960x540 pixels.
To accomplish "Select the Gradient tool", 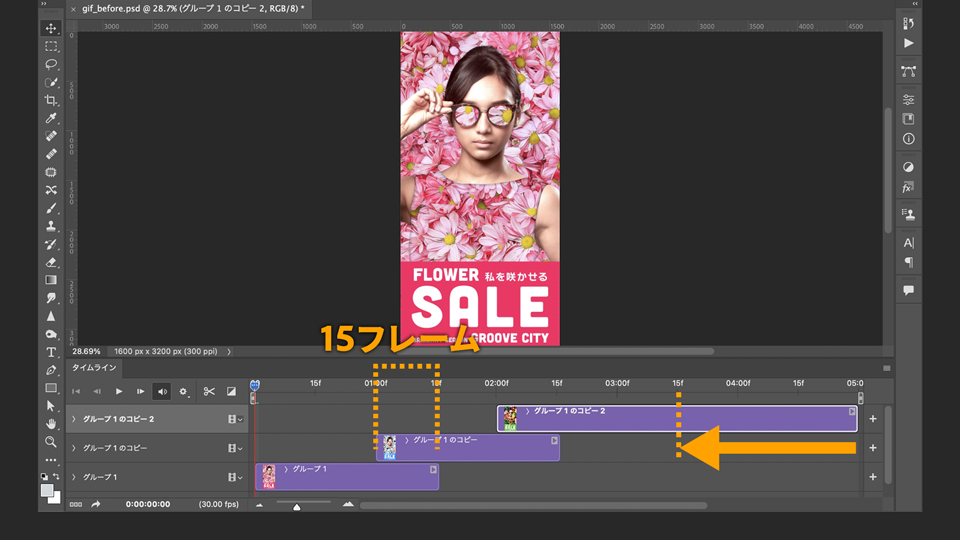I will click(51, 280).
